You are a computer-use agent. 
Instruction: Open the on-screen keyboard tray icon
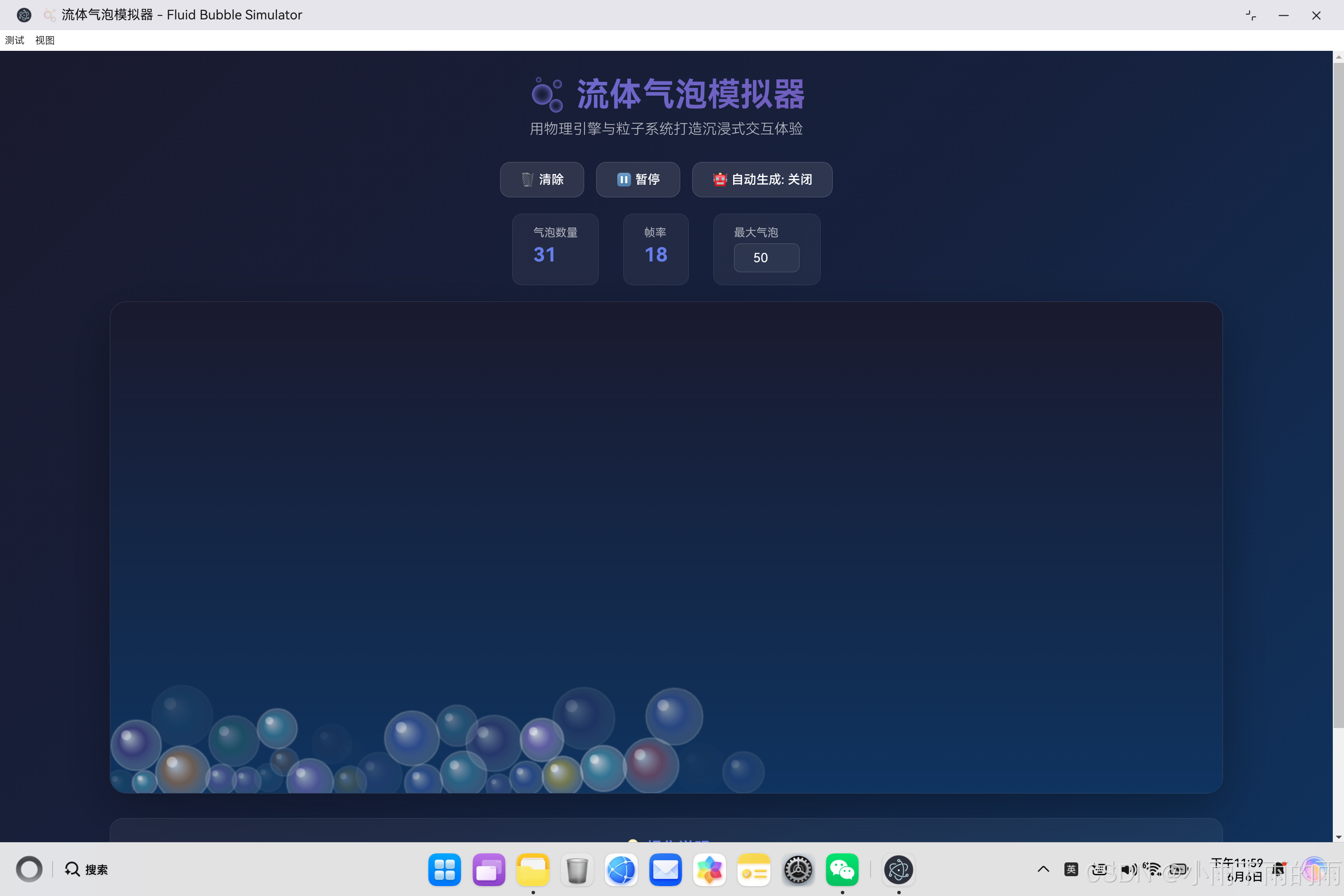(x=1099, y=869)
